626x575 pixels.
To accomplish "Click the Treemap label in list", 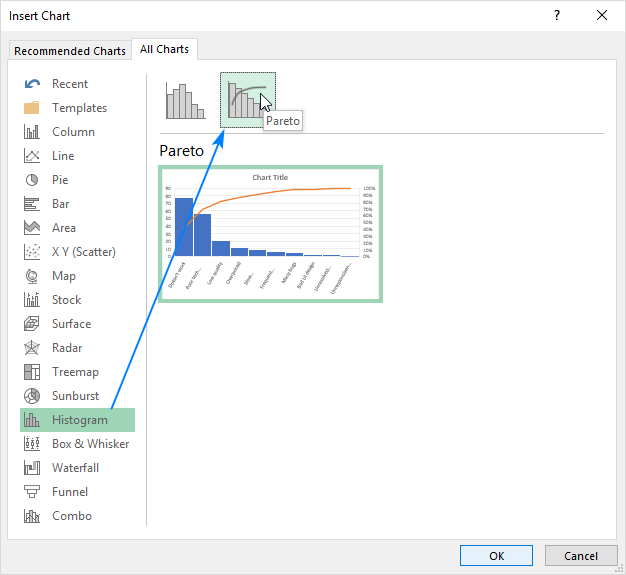I will pyautogui.click(x=75, y=372).
